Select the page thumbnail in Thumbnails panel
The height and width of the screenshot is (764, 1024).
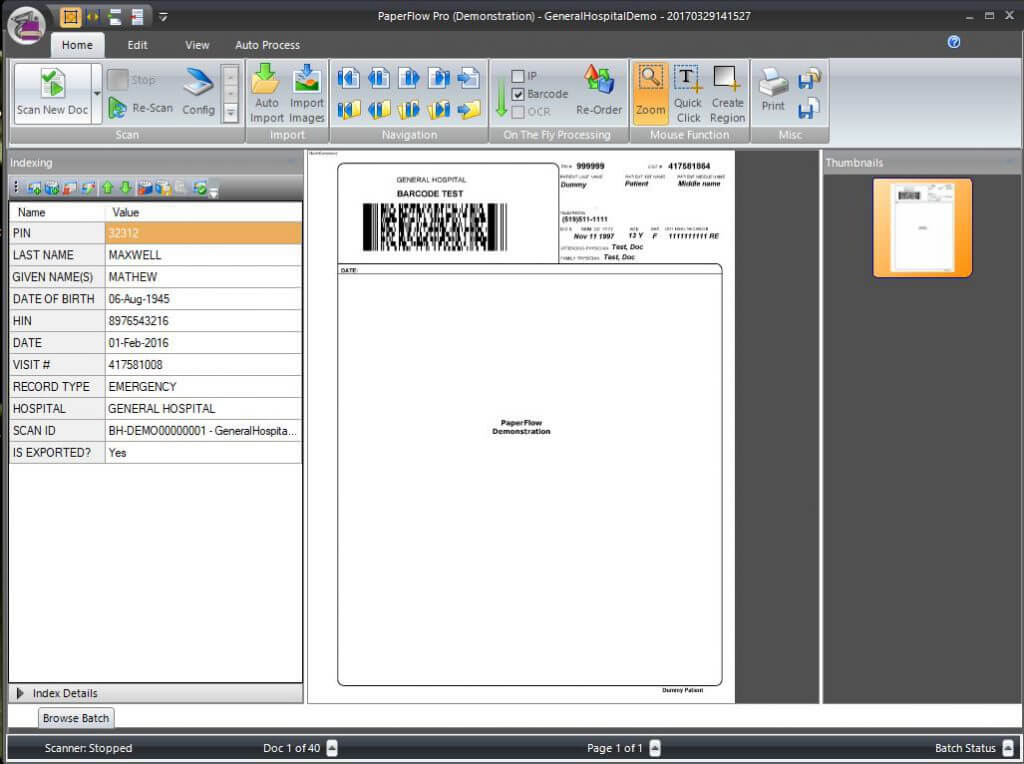pyautogui.click(x=921, y=228)
